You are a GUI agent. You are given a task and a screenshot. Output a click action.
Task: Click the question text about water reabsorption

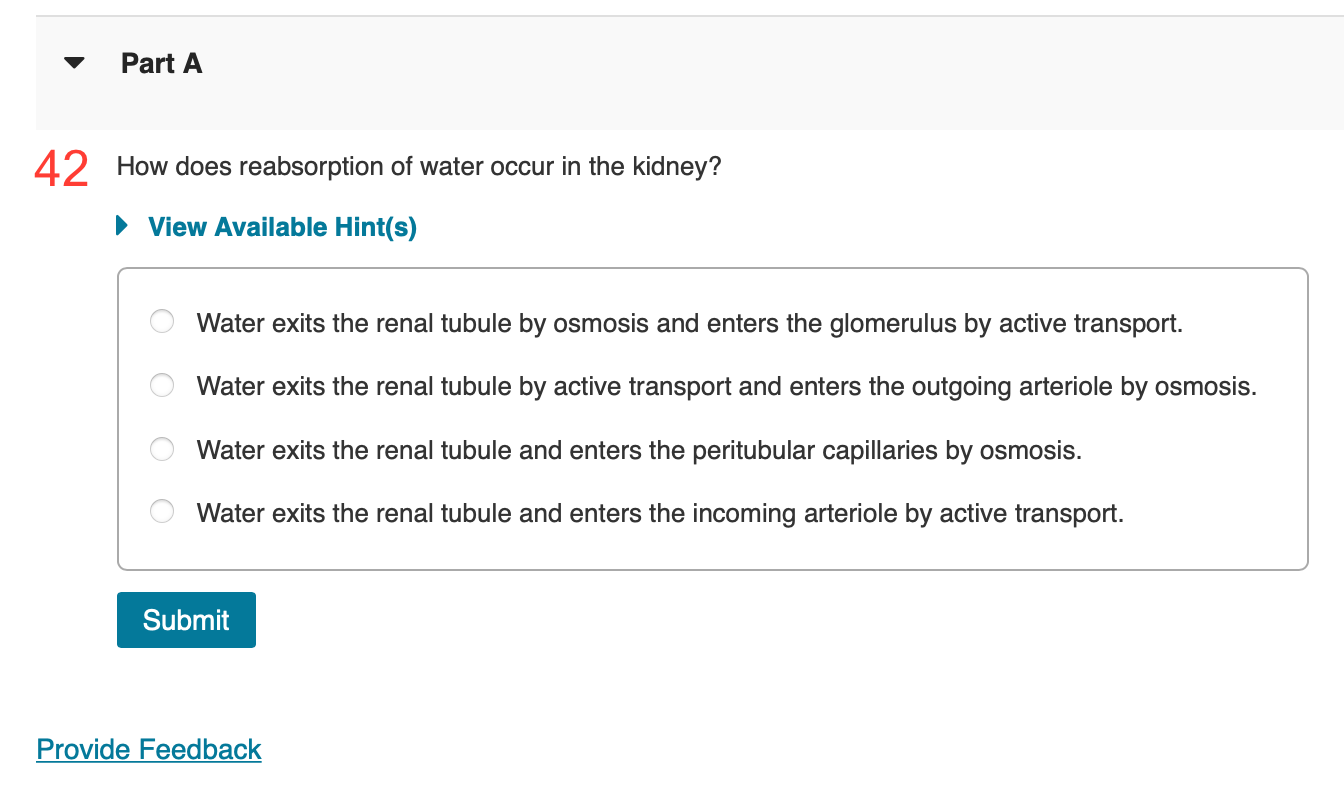point(418,167)
